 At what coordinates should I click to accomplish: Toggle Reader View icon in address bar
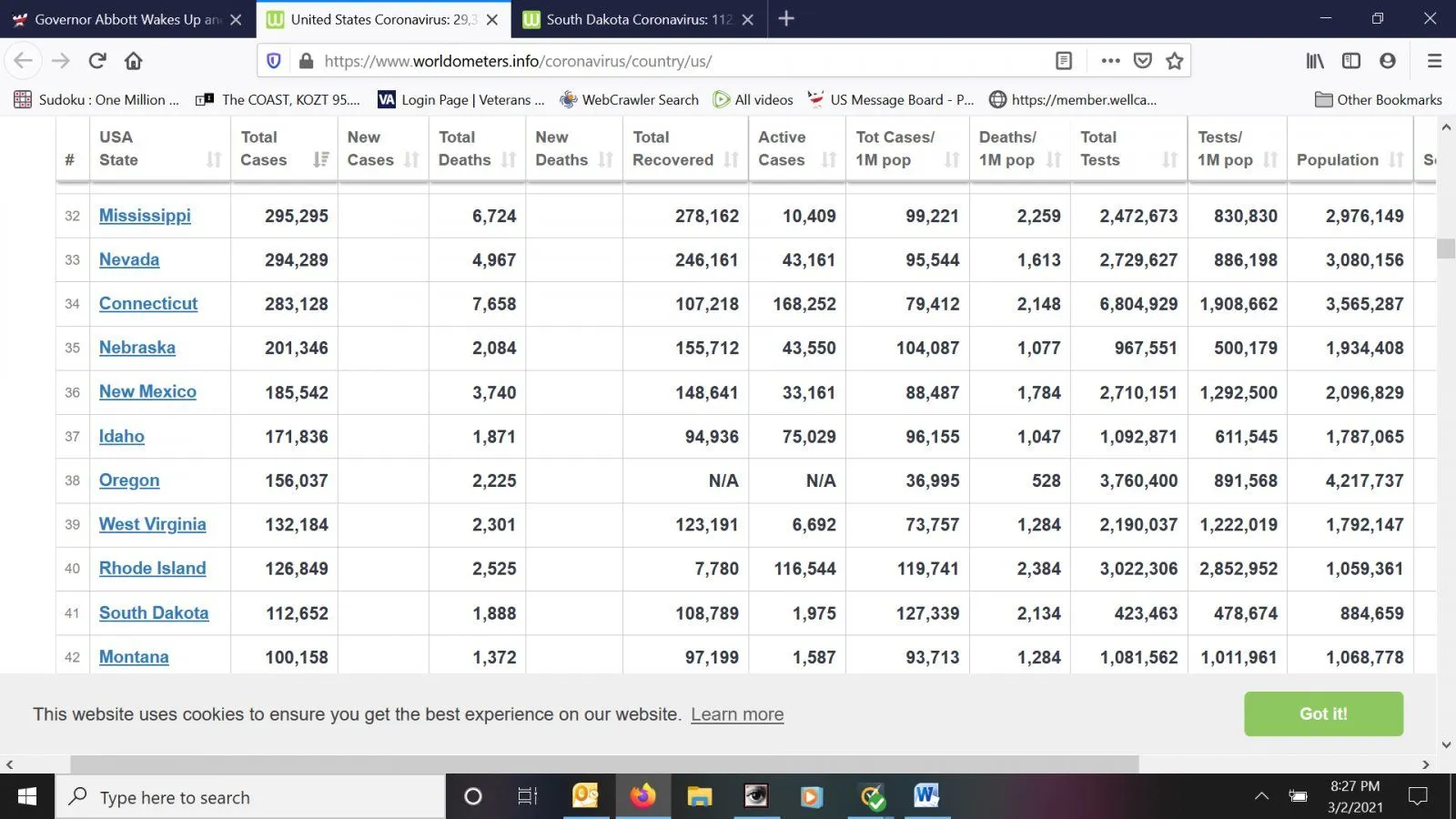click(x=1063, y=61)
